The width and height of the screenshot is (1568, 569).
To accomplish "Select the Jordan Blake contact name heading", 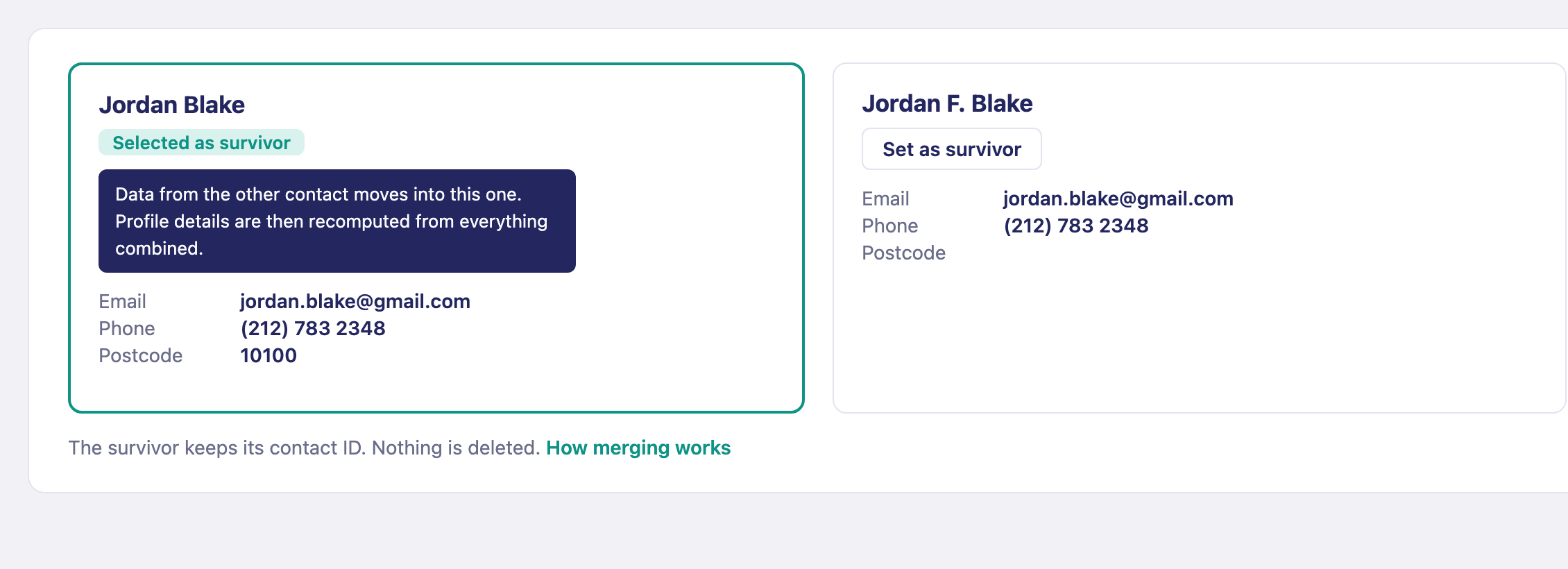I will coord(171,105).
